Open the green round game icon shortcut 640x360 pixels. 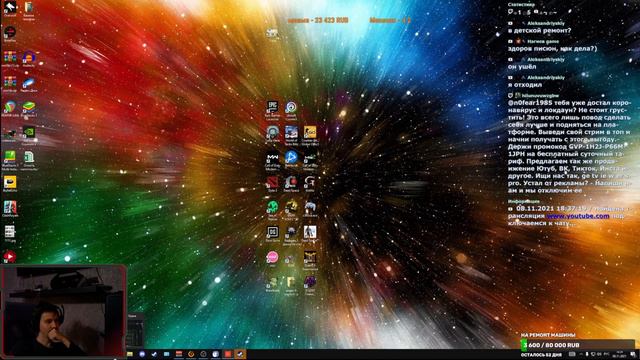pyautogui.click(x=272, y=209)
